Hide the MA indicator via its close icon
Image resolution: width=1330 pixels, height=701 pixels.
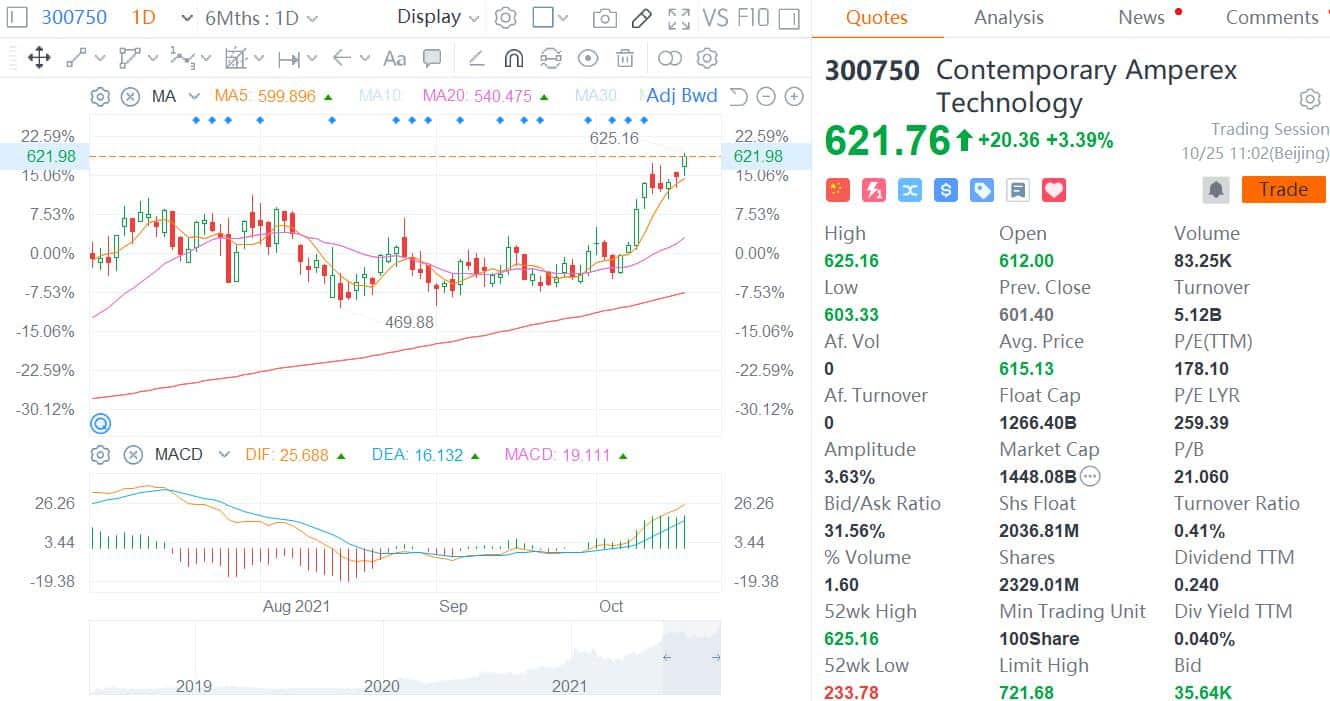(131, 96)
